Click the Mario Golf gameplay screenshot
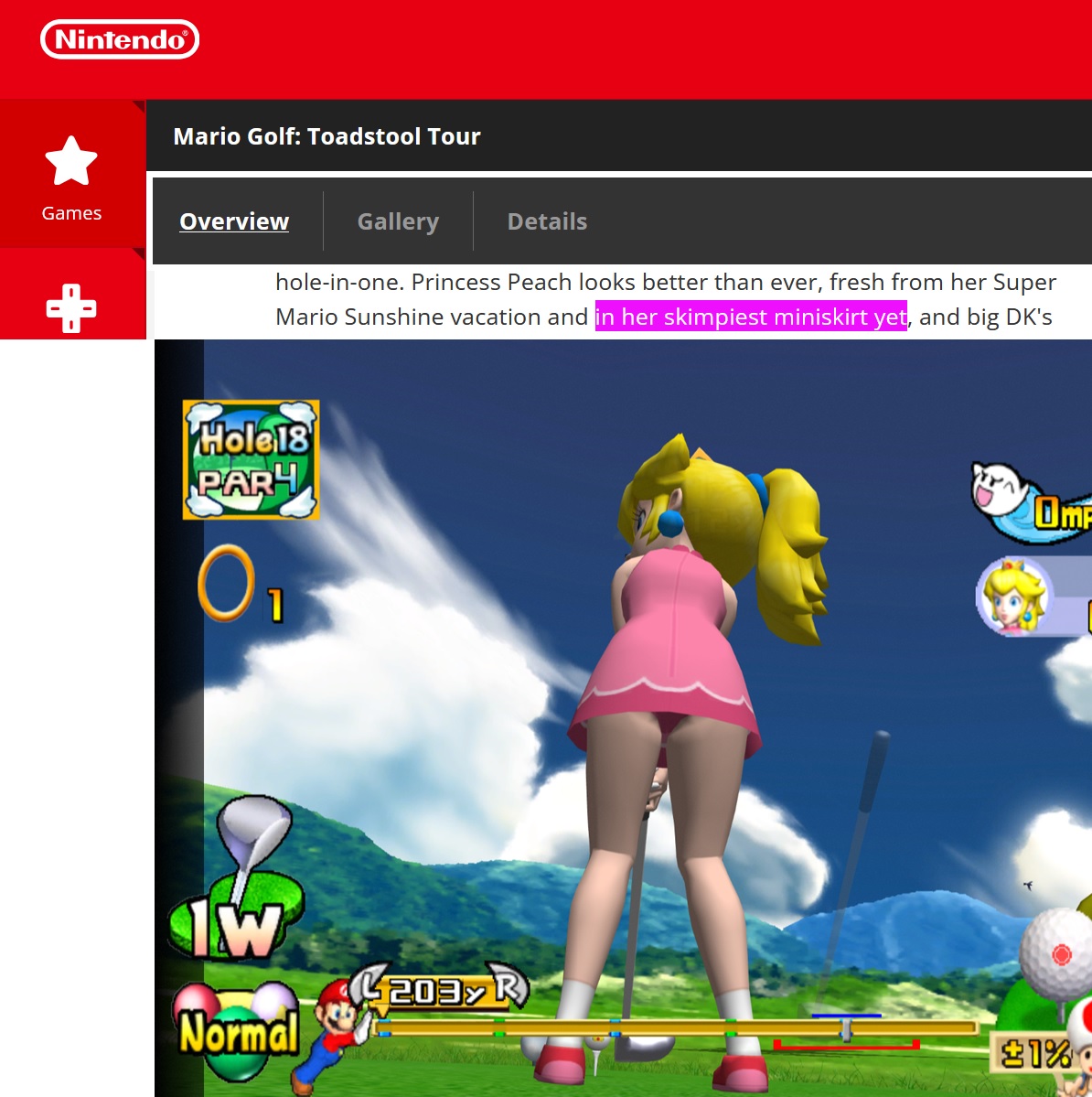 (x=623, y=718)
